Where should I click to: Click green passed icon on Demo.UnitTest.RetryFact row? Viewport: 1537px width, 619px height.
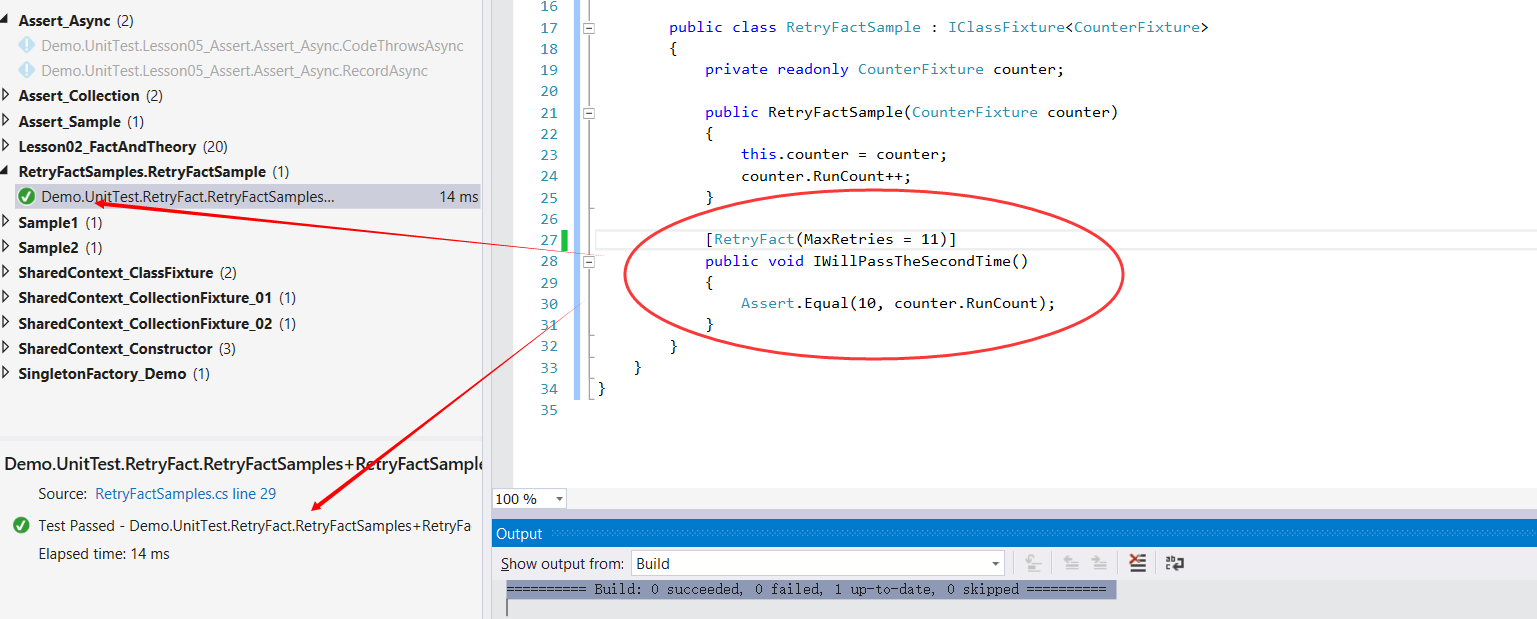click(x=27, y=197)
